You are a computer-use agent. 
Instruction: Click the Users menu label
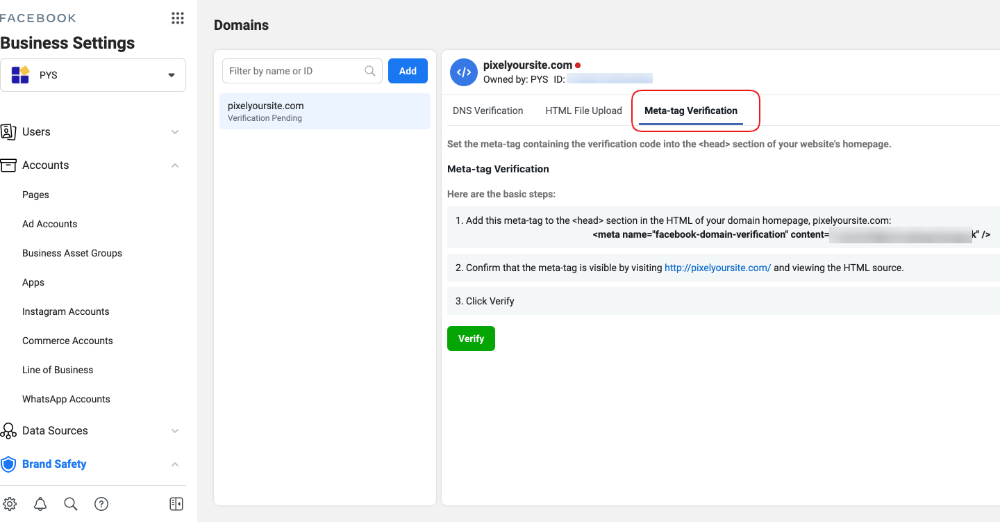tap(36, 132)
